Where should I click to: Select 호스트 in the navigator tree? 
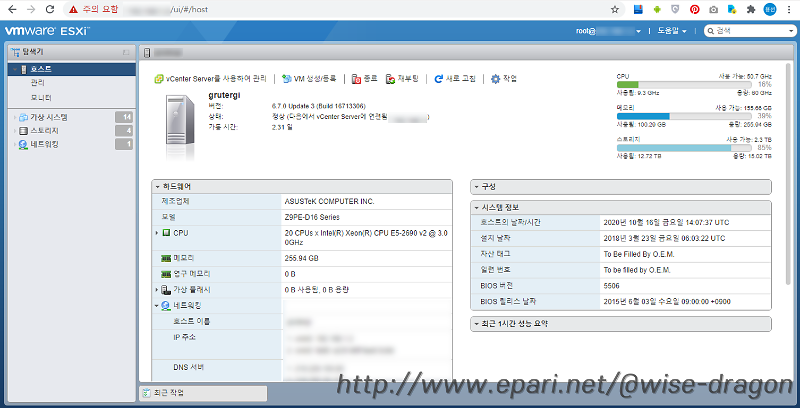72,69
